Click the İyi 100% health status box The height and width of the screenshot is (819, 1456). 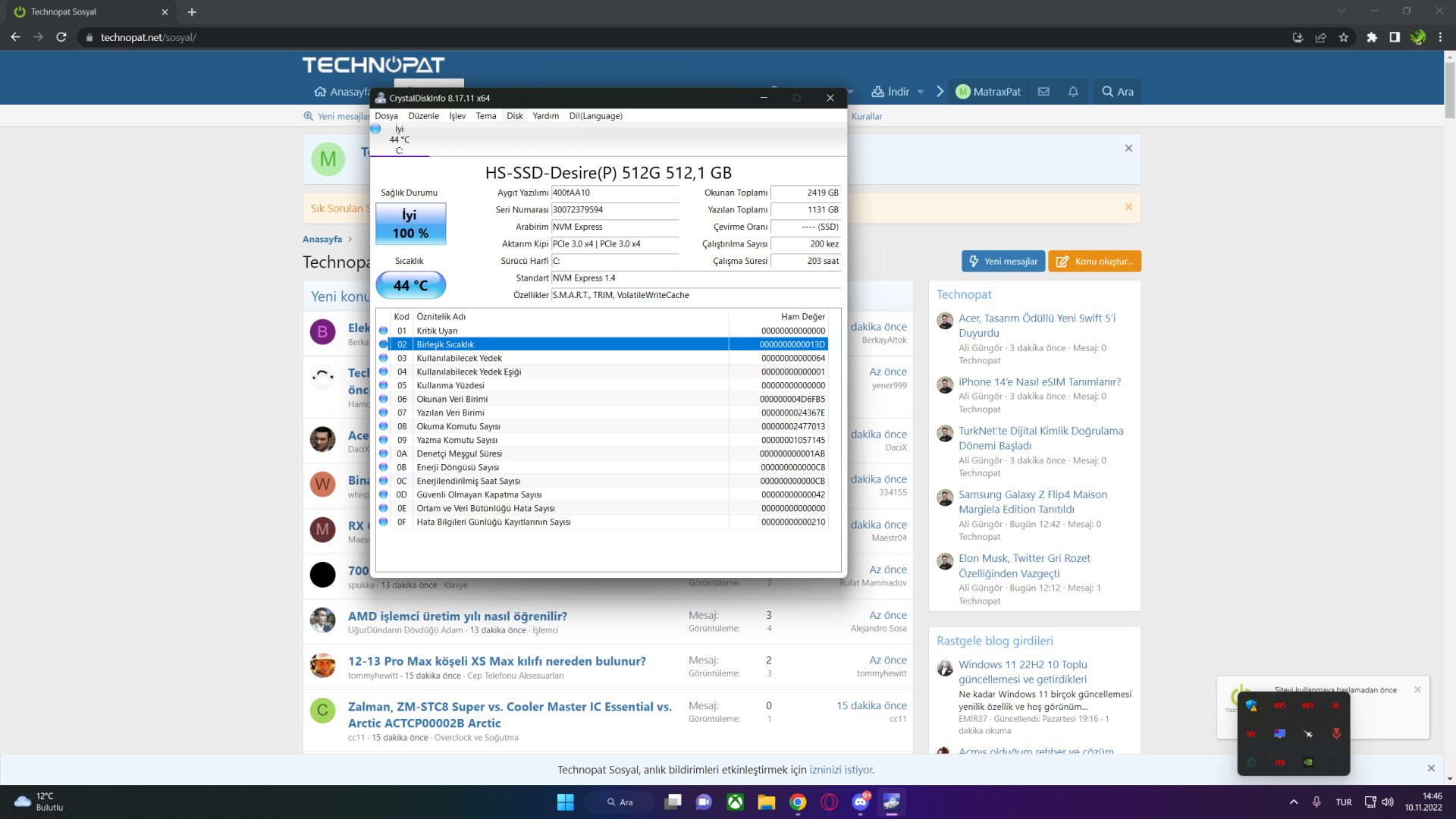410,224
